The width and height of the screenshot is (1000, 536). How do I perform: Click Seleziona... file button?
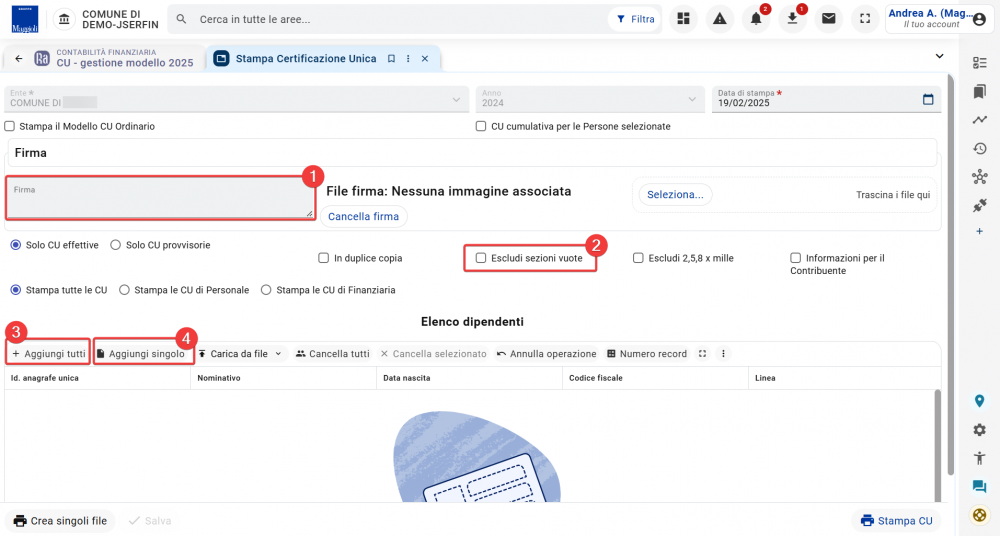click(675, 195)
